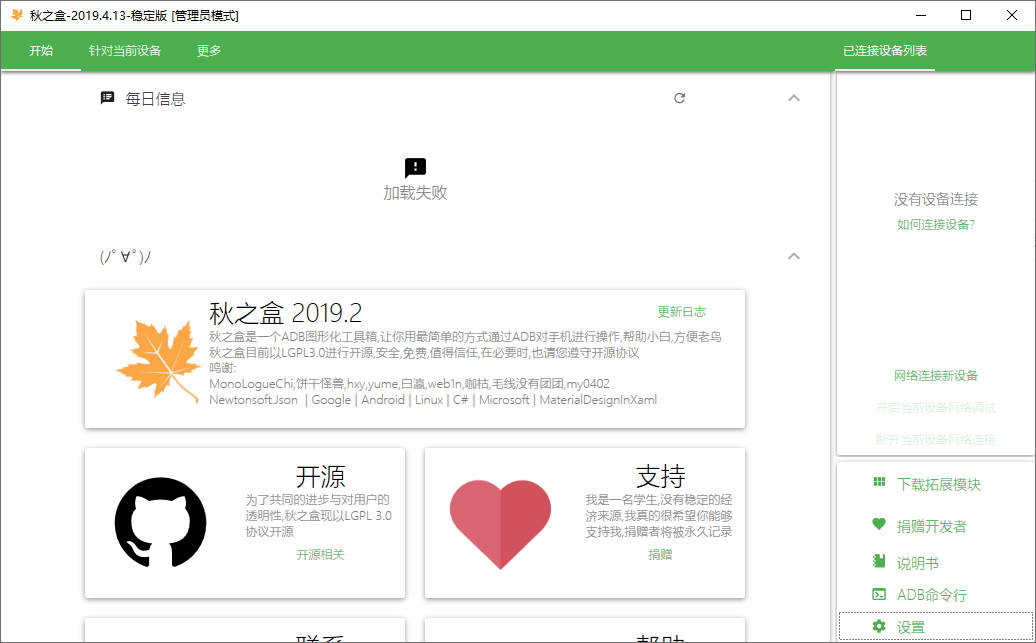
Task: Switch to the 针对当前设备 tab
Action: (x=125, y=51)
